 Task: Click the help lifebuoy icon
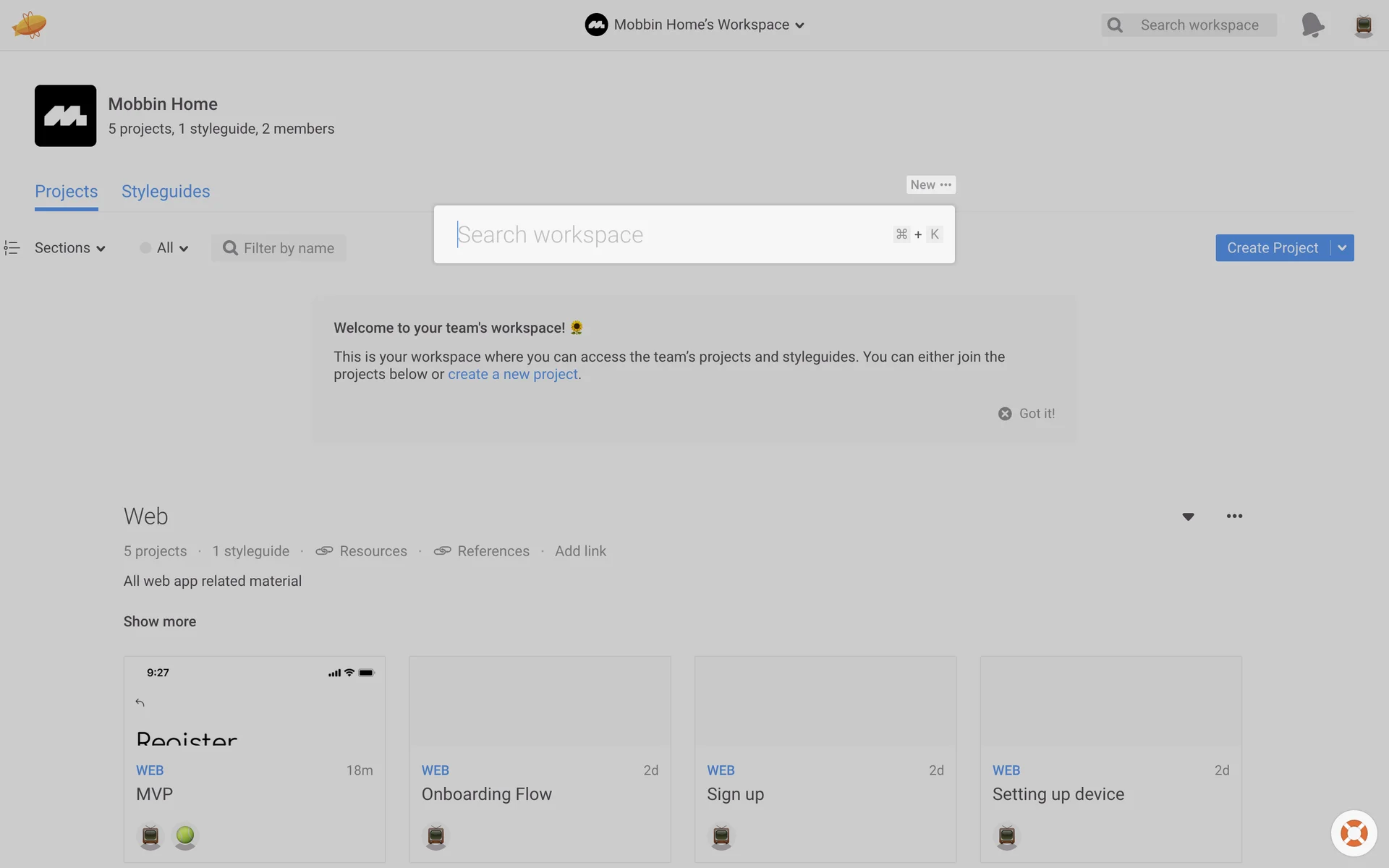click(x=1354, y=833)
